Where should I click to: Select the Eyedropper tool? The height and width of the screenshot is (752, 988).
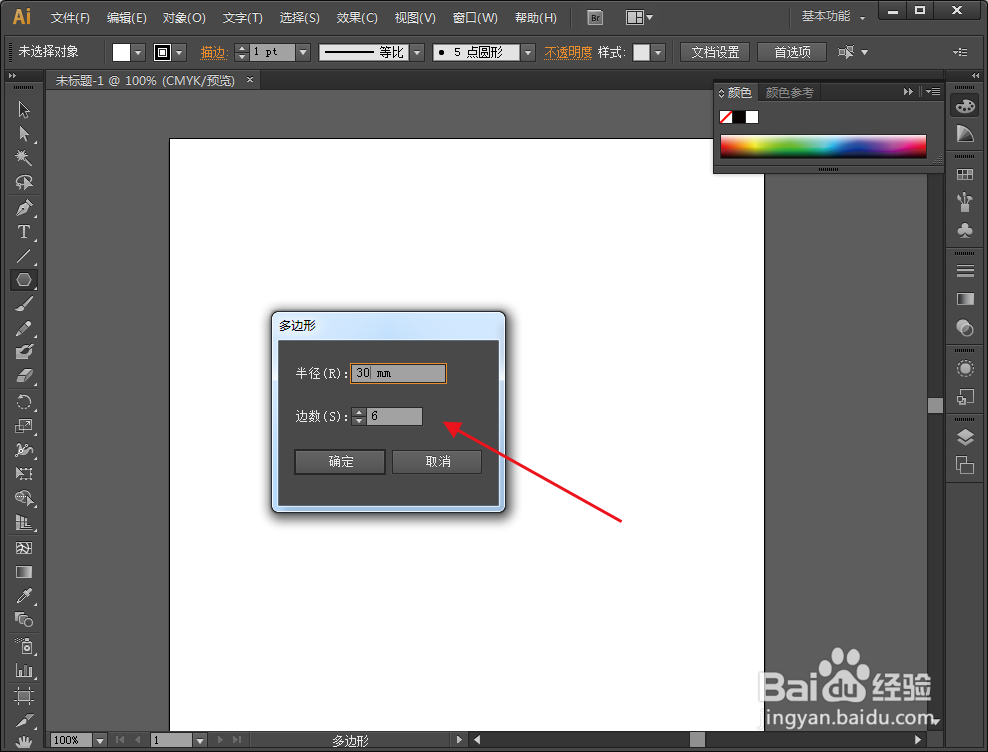(24, 596)
